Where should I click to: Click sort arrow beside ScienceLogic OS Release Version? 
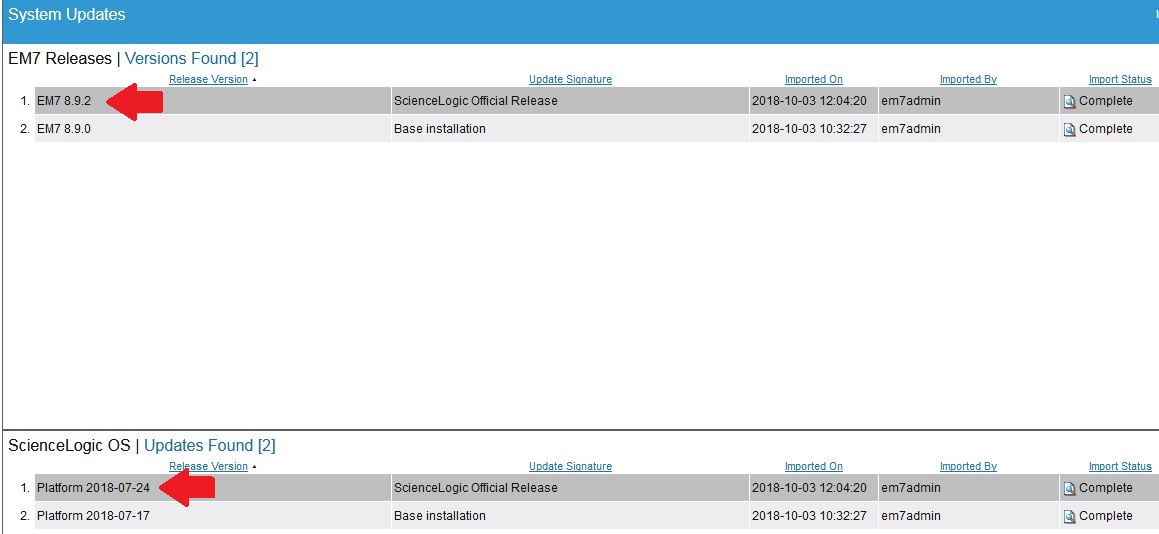coord(254,467)
